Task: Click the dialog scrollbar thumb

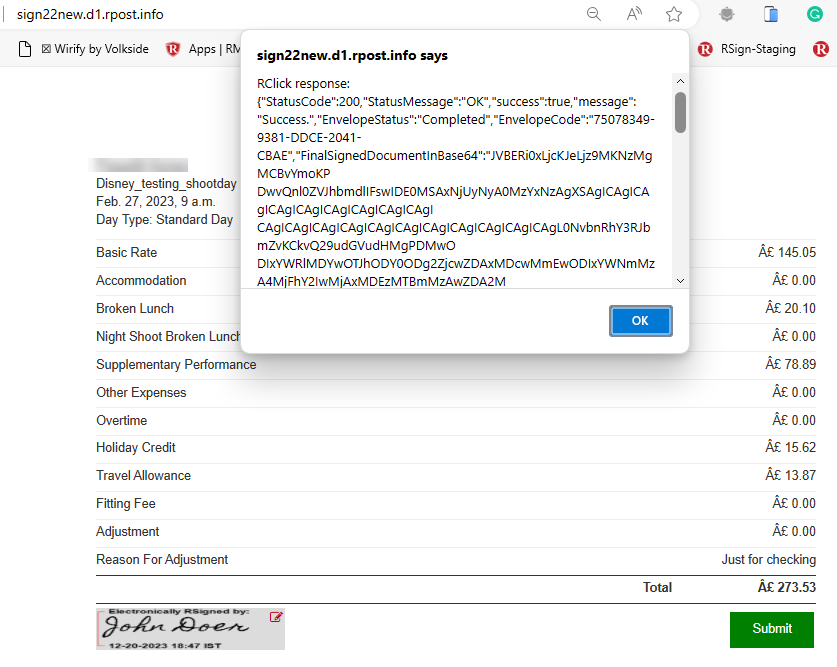Action: [x=680, y=112]
